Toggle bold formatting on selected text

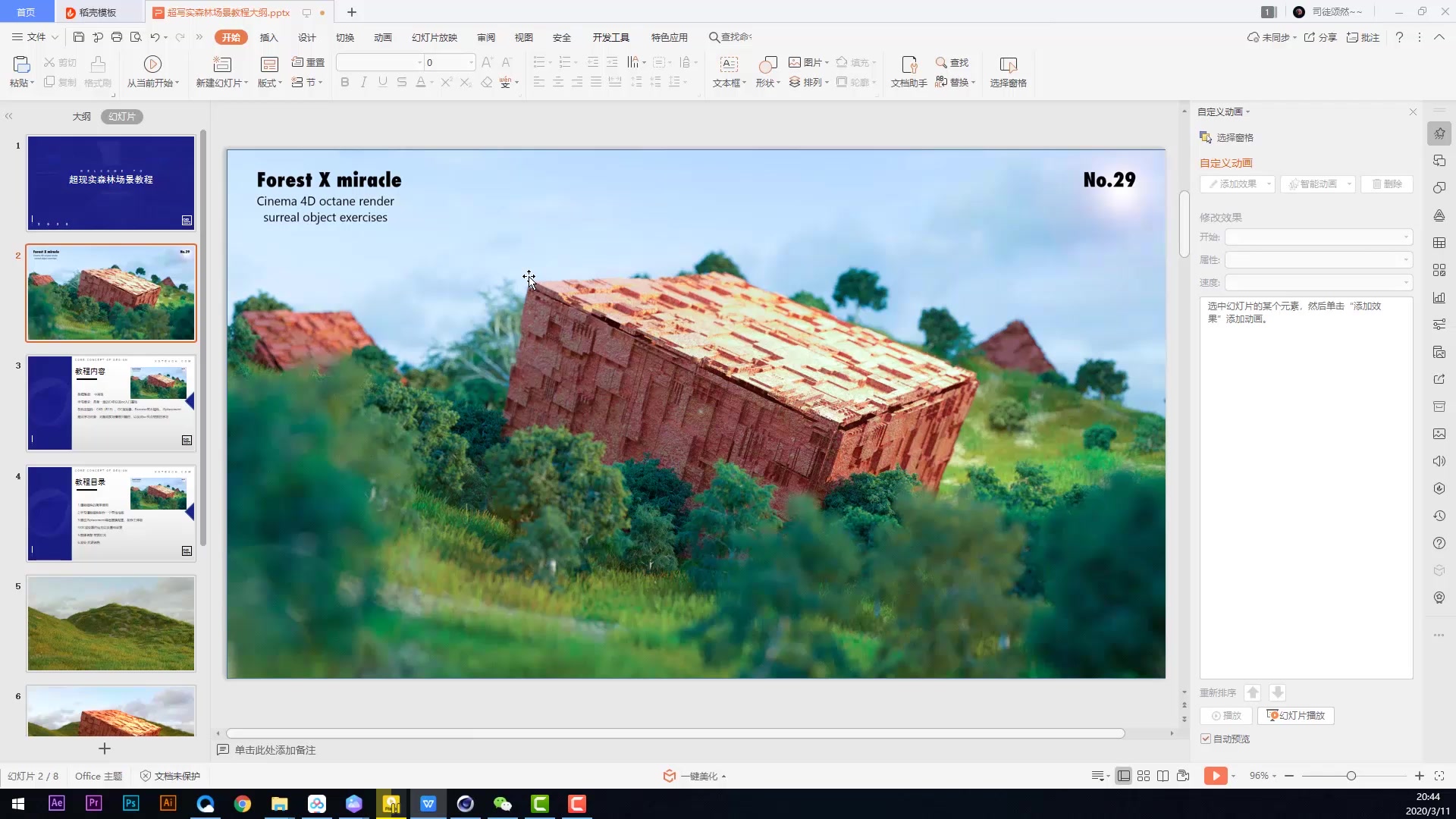pyautogui.click(x=344, y=82)
